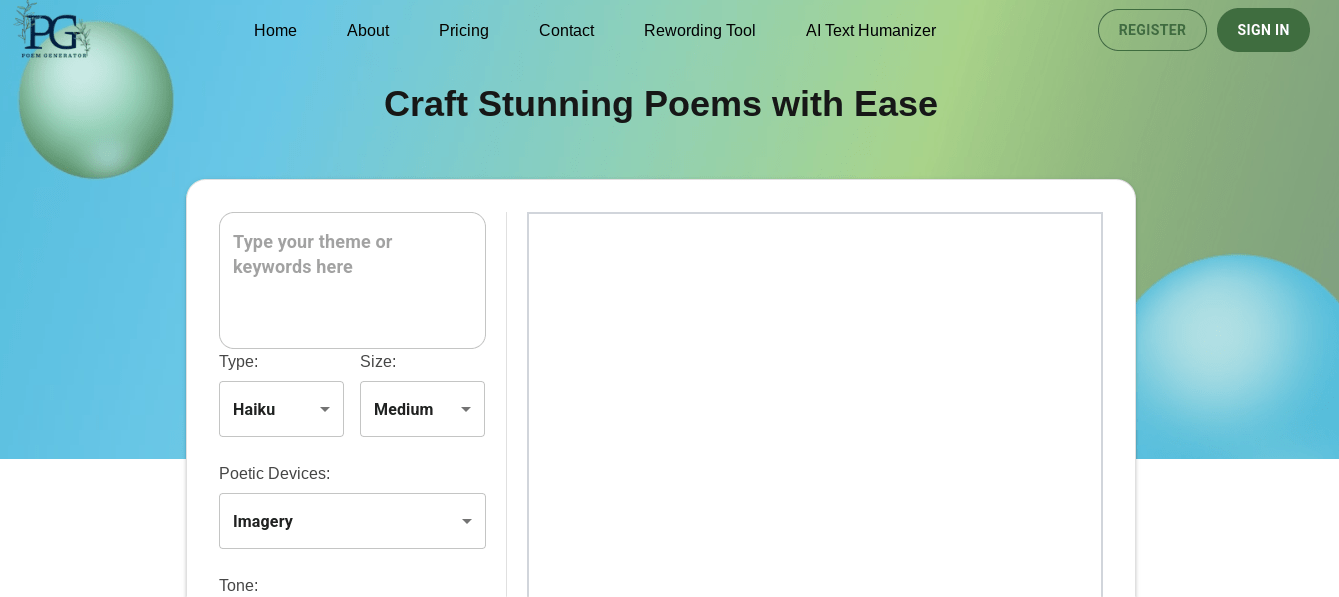Screen dimensions: 1339x597
Task: Click the PG Poem Generator logo
Action: coord(53,30)
